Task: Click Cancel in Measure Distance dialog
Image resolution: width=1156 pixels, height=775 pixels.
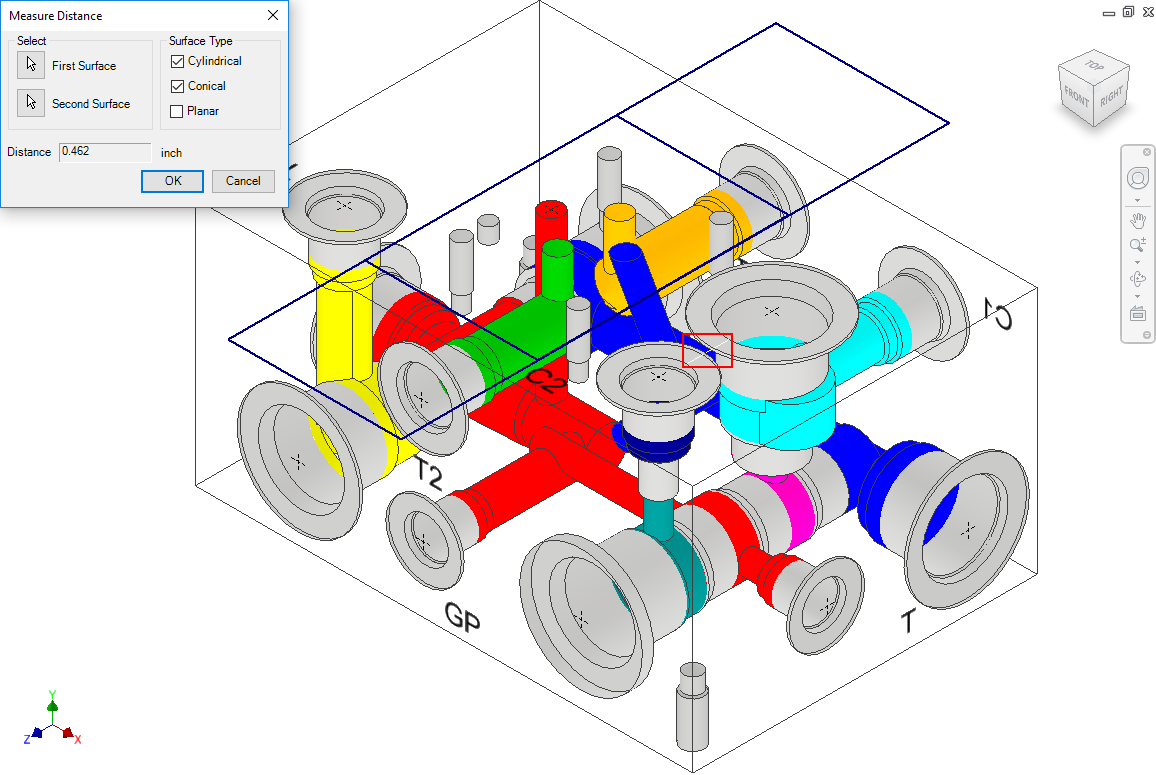Action: tap(243, 181)
